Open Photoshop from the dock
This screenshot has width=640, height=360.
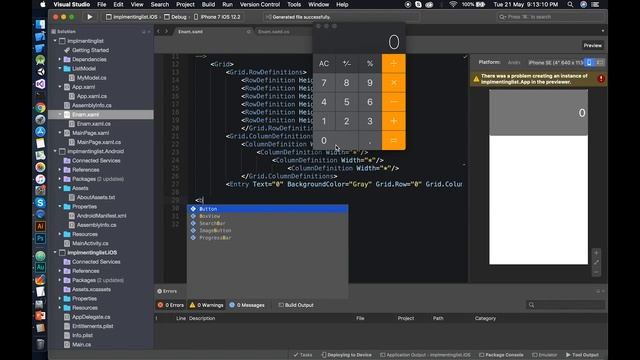40,238
